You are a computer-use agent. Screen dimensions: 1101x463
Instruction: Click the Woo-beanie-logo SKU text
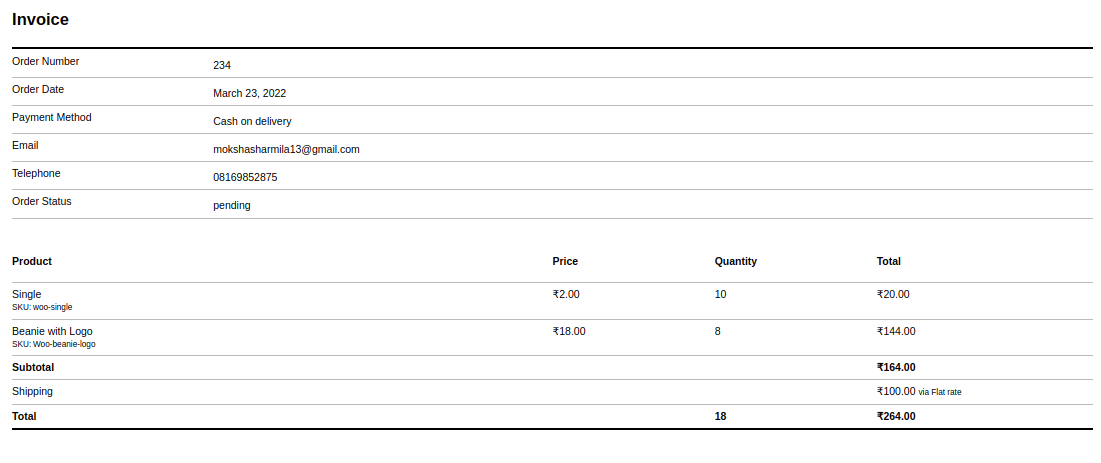(54, 344)
